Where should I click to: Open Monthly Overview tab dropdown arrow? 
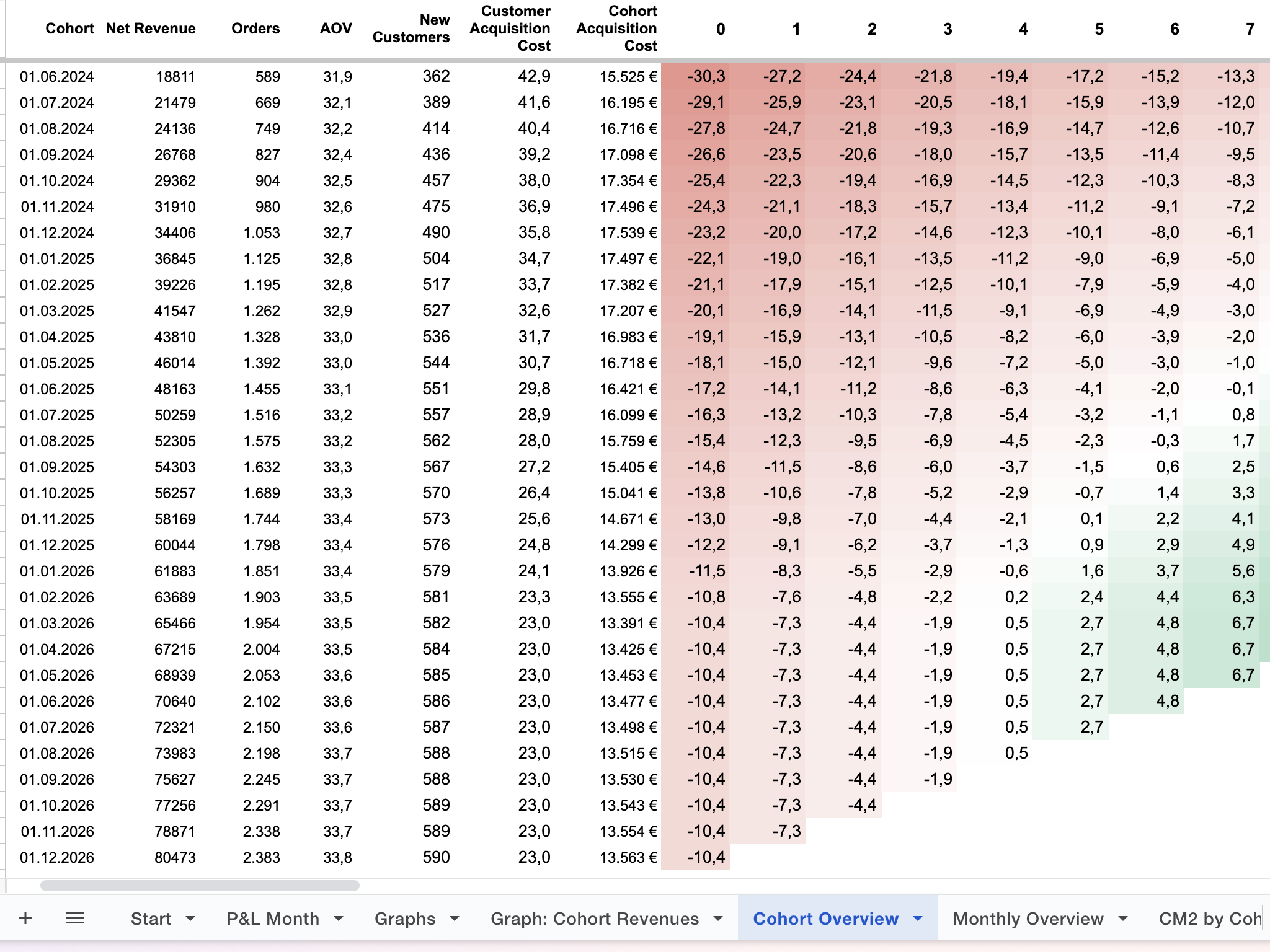[1123, 919]
